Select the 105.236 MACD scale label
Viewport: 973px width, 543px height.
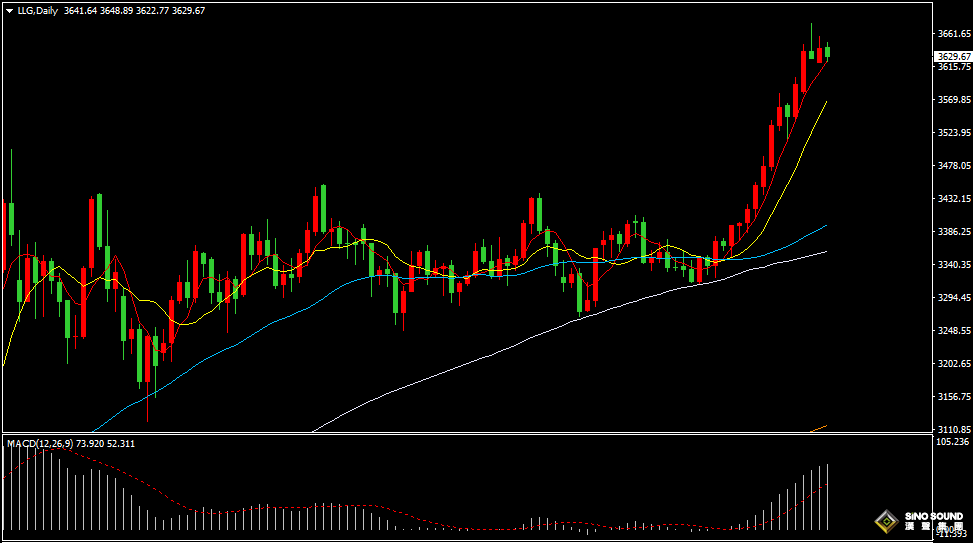coord(953,442)
